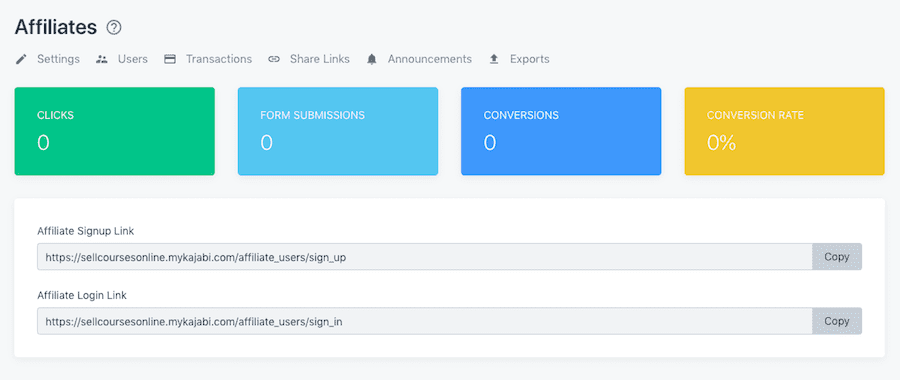900x380 pixels.
Task: Select the affiliate sign_in URL field
Action: (425, 321)
